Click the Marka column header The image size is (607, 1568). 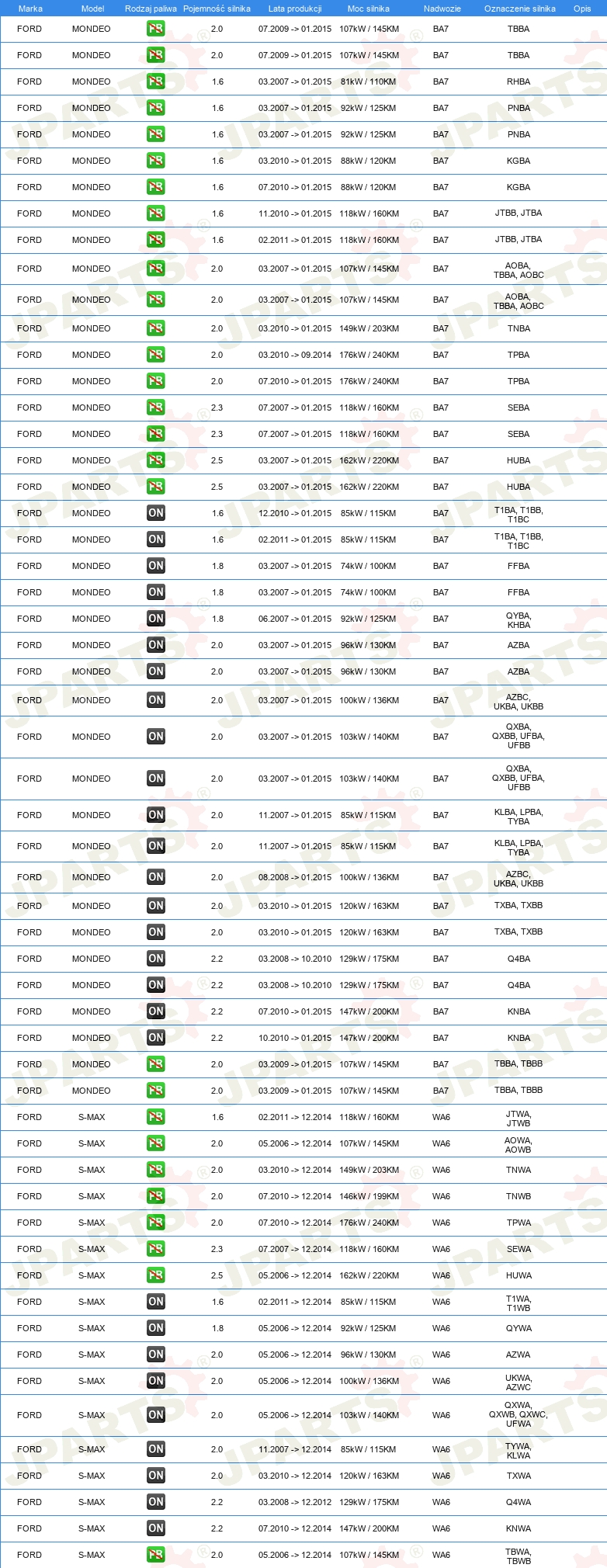point(30,9)
